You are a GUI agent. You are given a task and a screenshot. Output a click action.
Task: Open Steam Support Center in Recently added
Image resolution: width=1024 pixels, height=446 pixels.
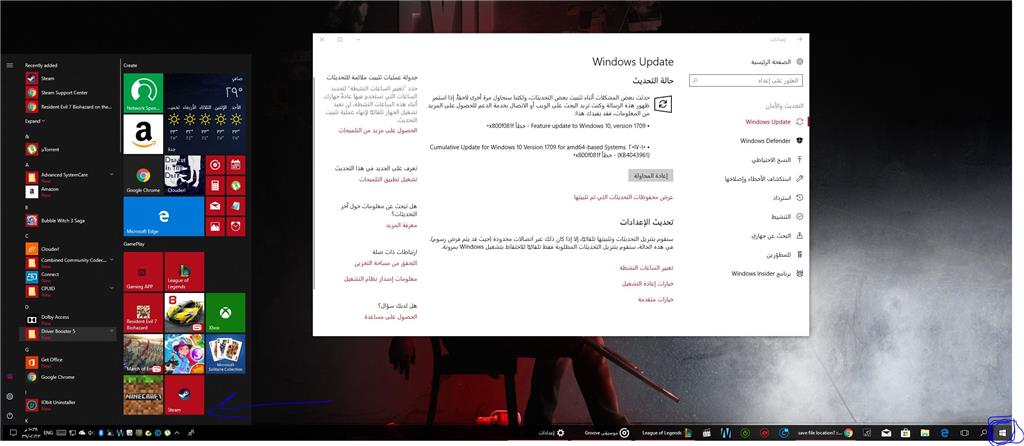coord(68,93)
